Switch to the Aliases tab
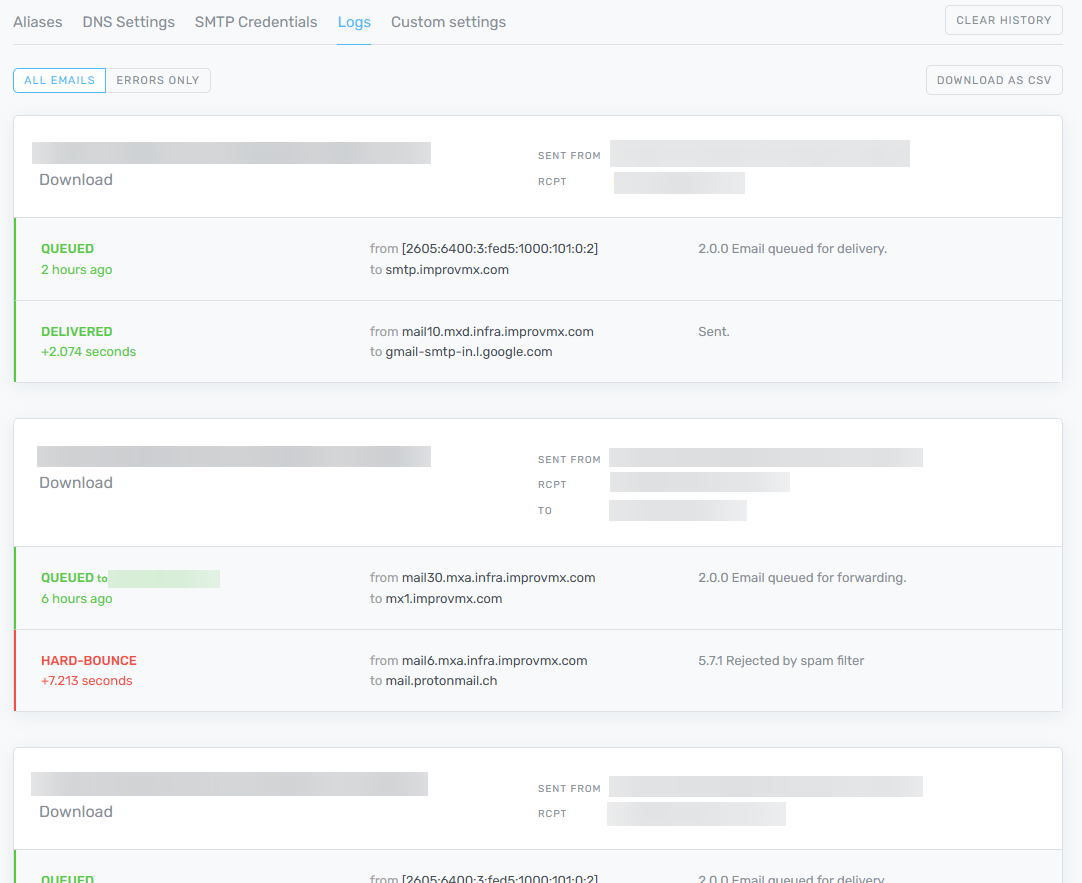 [x=37, y=22]
